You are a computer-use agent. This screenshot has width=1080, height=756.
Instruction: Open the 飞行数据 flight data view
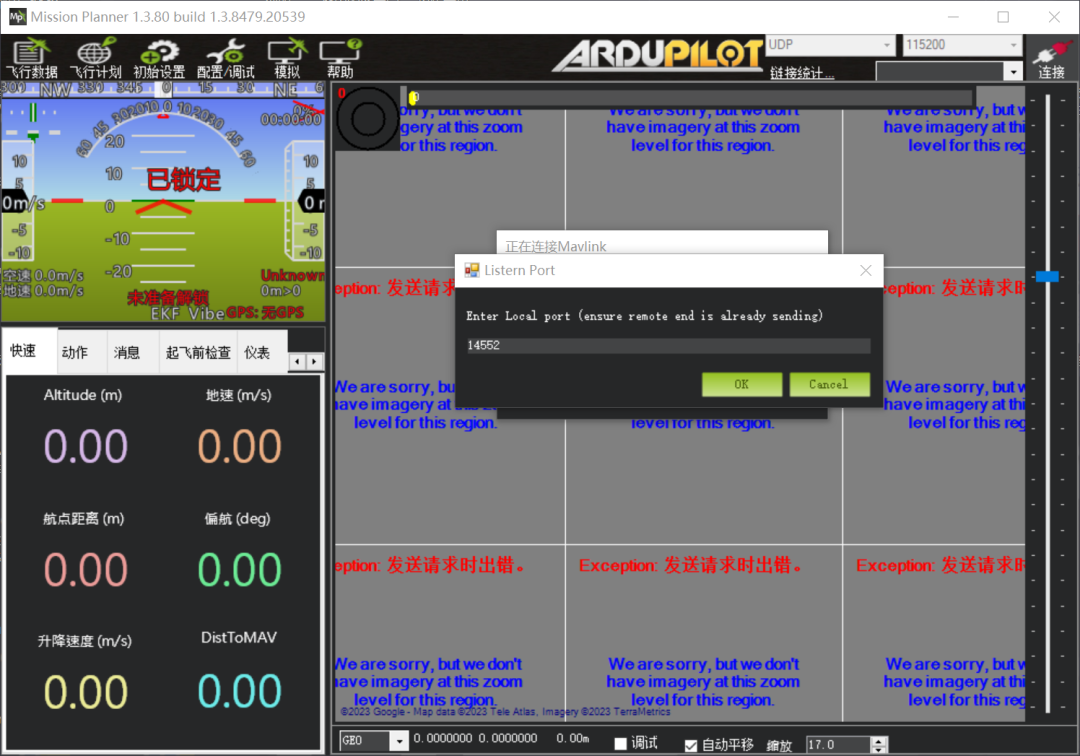click(x=32, y=58)
